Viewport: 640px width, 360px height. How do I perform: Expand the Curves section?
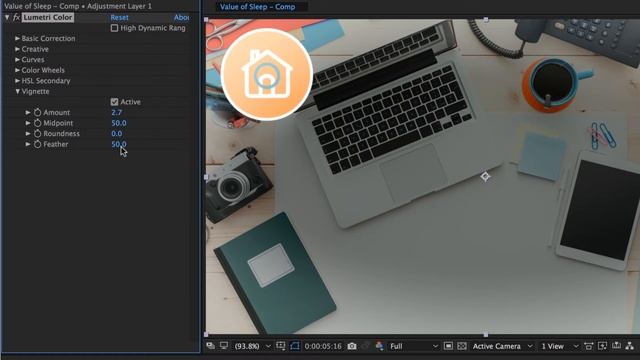(x=17, y=60)
